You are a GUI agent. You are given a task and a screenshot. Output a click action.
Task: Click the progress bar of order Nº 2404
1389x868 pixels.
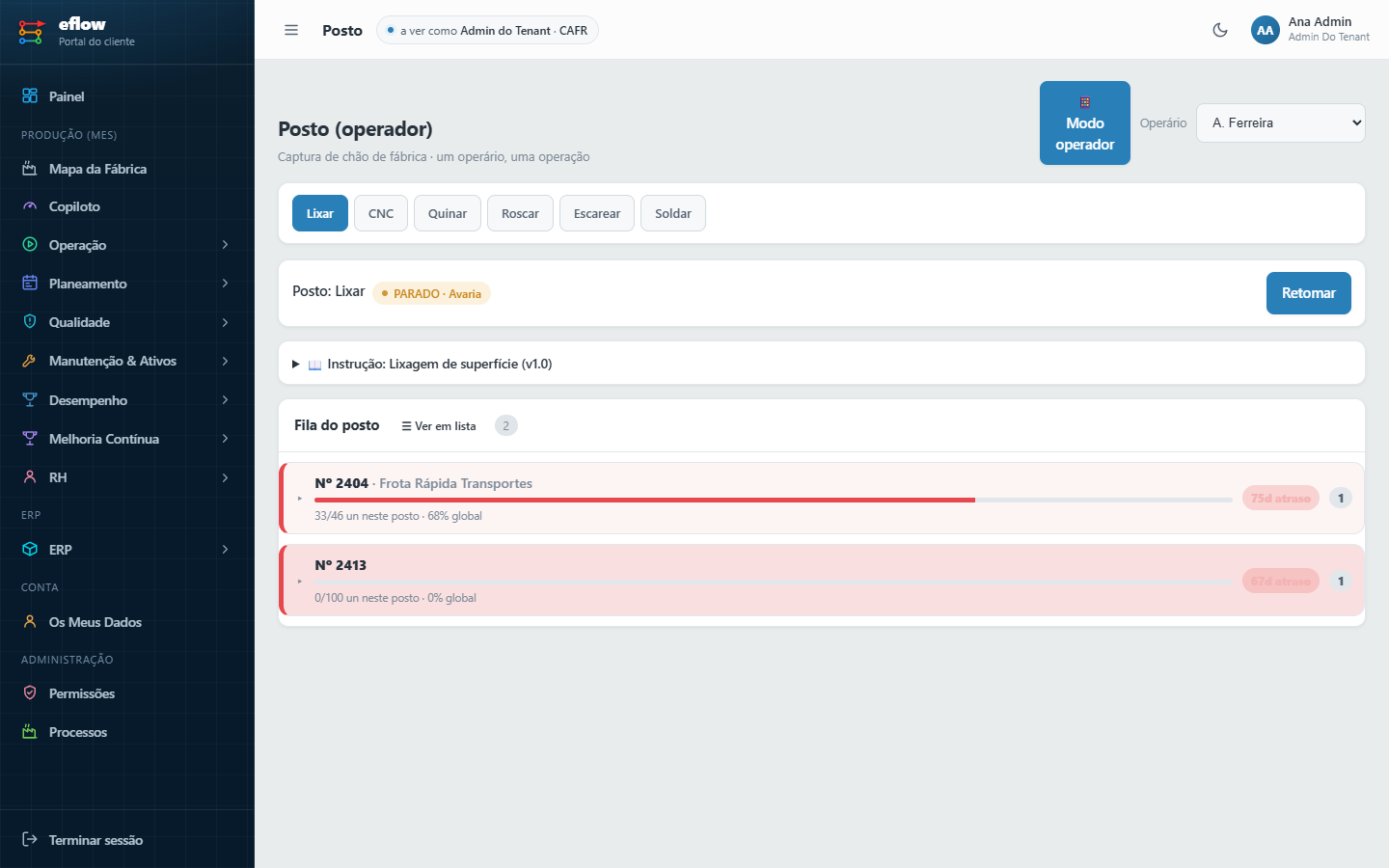point(774,500)
